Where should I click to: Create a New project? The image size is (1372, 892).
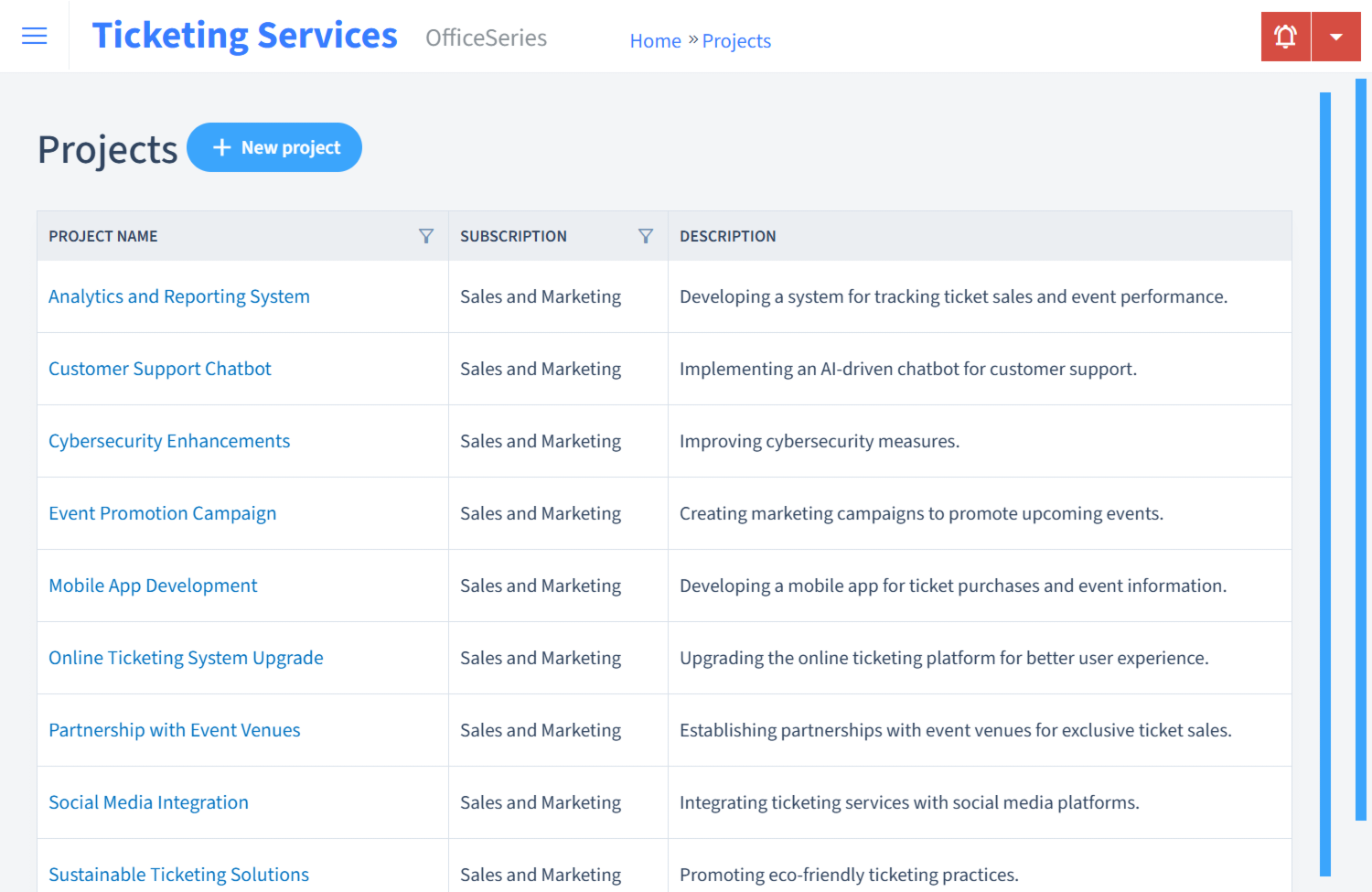click(x=274, y=147)
